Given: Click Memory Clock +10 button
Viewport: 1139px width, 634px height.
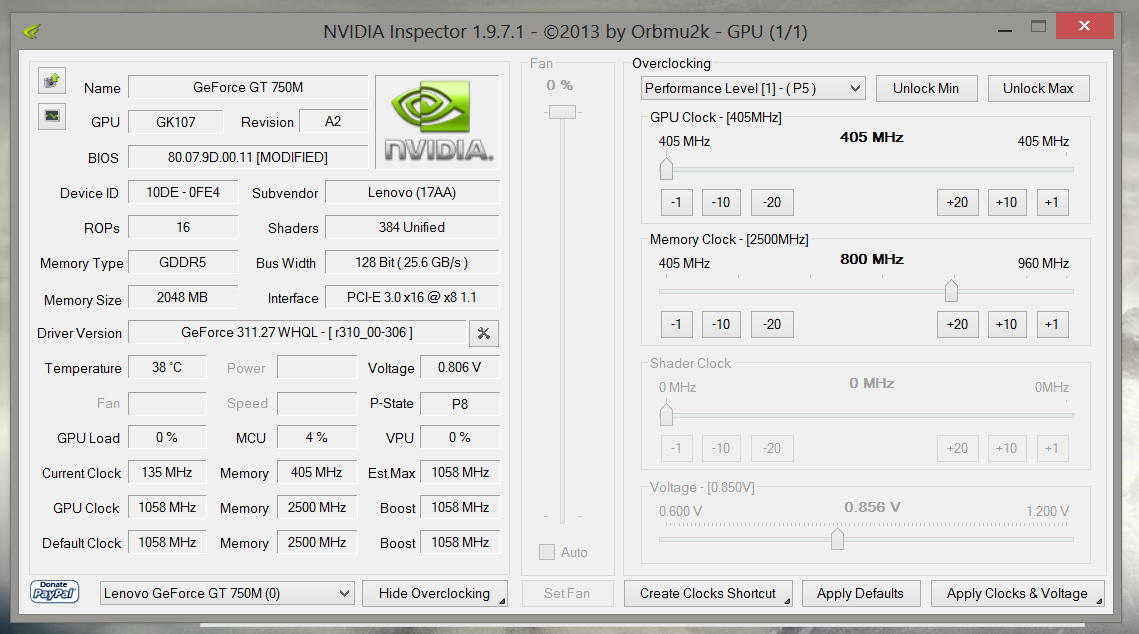Looking at the screenshot, I should coord(1007,325).
